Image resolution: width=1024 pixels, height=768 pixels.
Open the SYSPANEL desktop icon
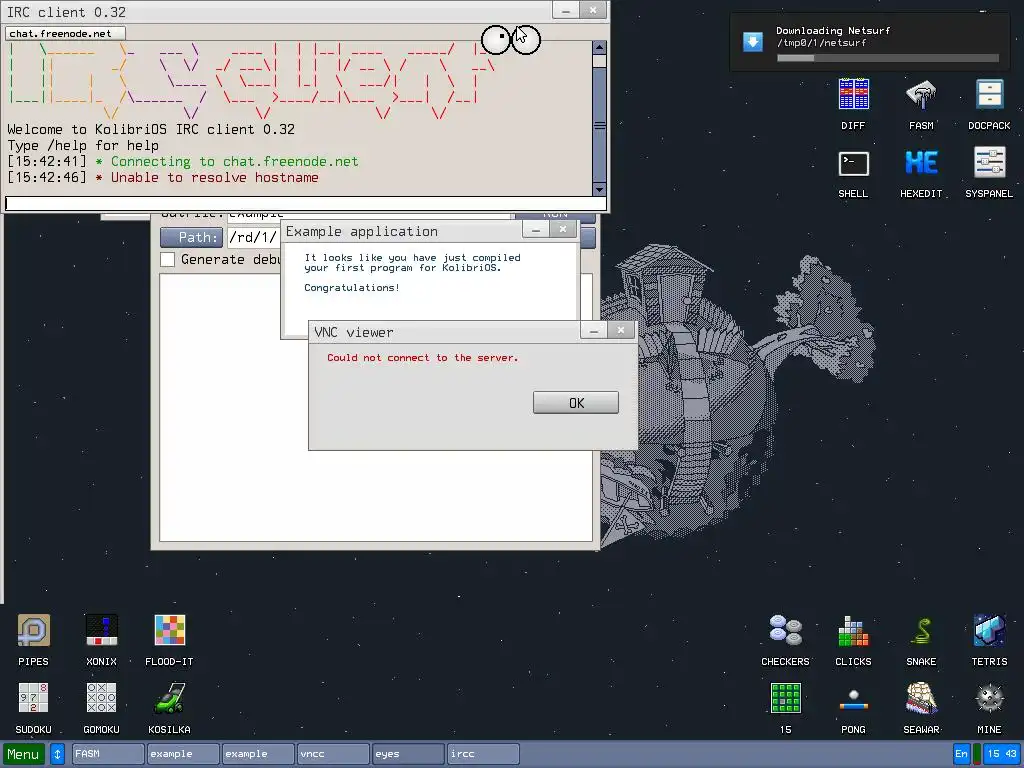pos(989,163)
